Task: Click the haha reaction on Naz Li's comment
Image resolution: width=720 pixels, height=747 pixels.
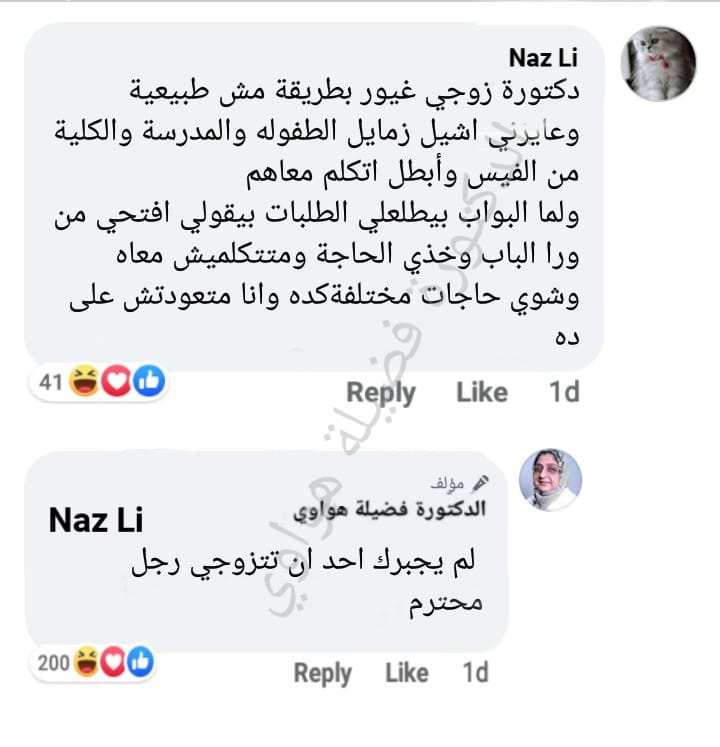Action: tap(84, 381)
